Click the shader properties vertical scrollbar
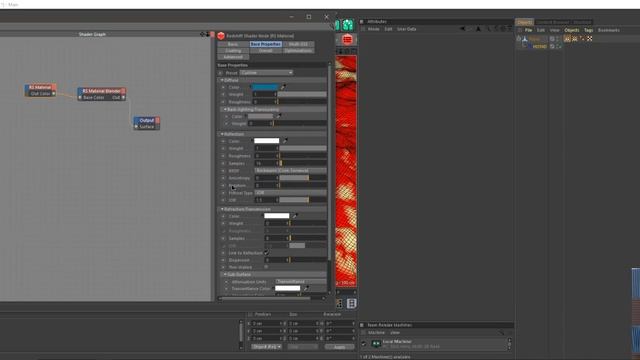640x360 pixels. 329,163
